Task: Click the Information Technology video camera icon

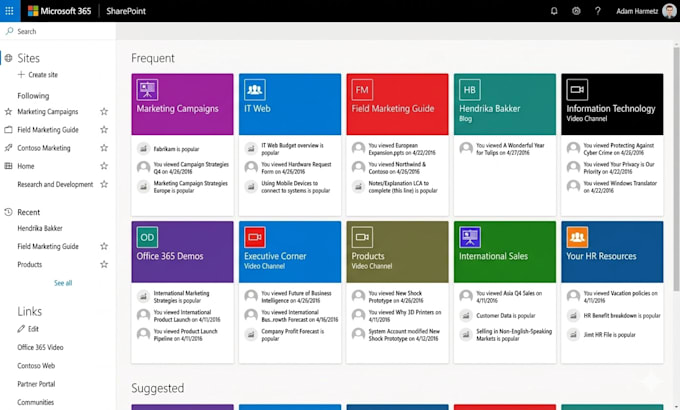Action: coord(577,90)
